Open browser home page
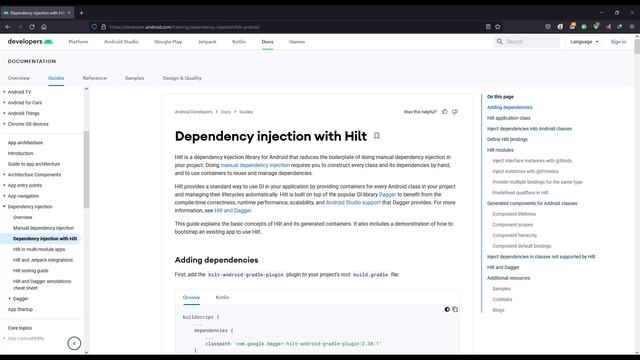Screen dimensions: 640x360 (44, 27)
